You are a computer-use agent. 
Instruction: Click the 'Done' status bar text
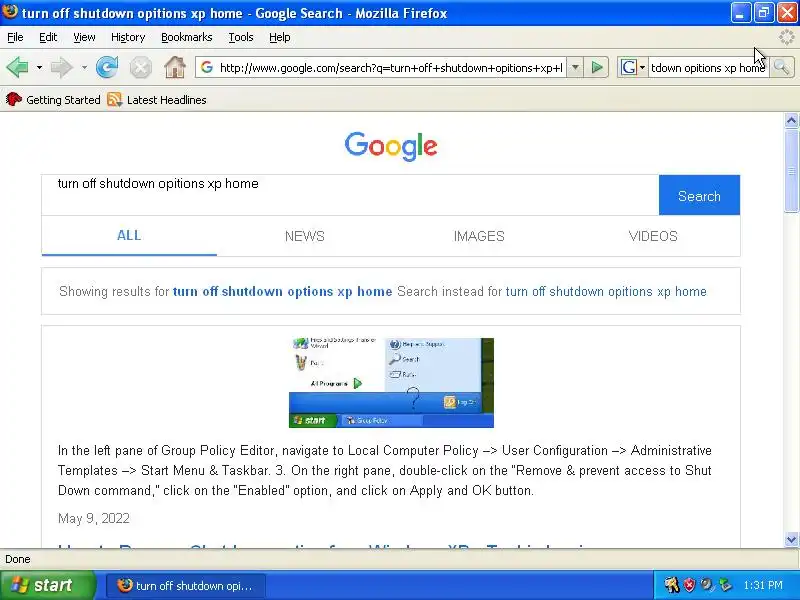(18, 559)
